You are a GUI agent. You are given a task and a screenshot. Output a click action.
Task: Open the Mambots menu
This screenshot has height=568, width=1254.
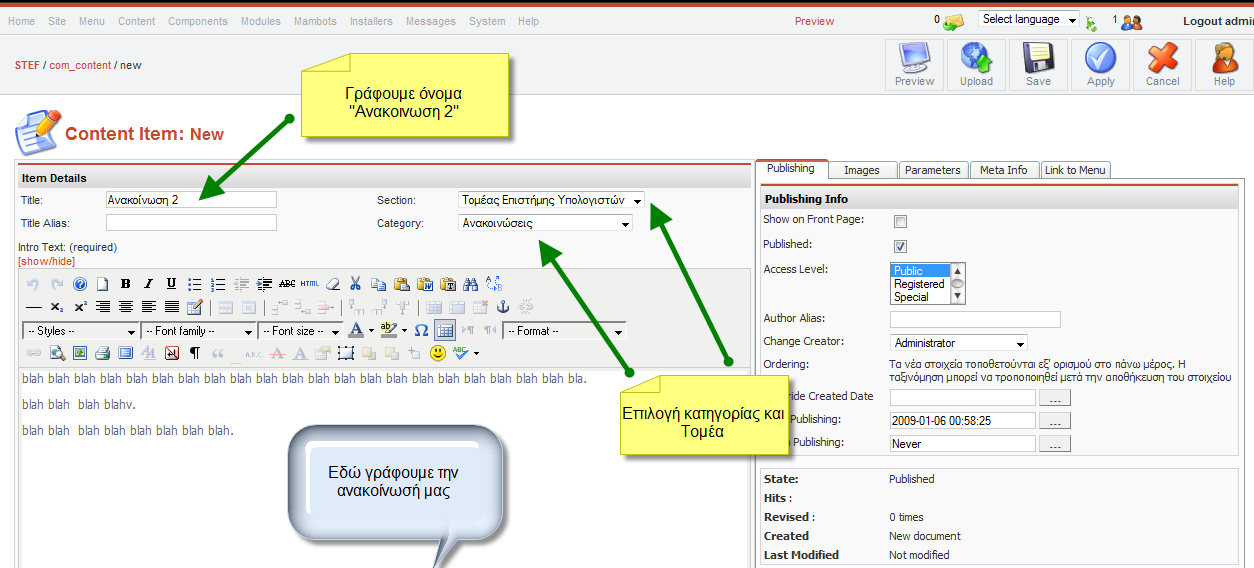pos(315,21)
